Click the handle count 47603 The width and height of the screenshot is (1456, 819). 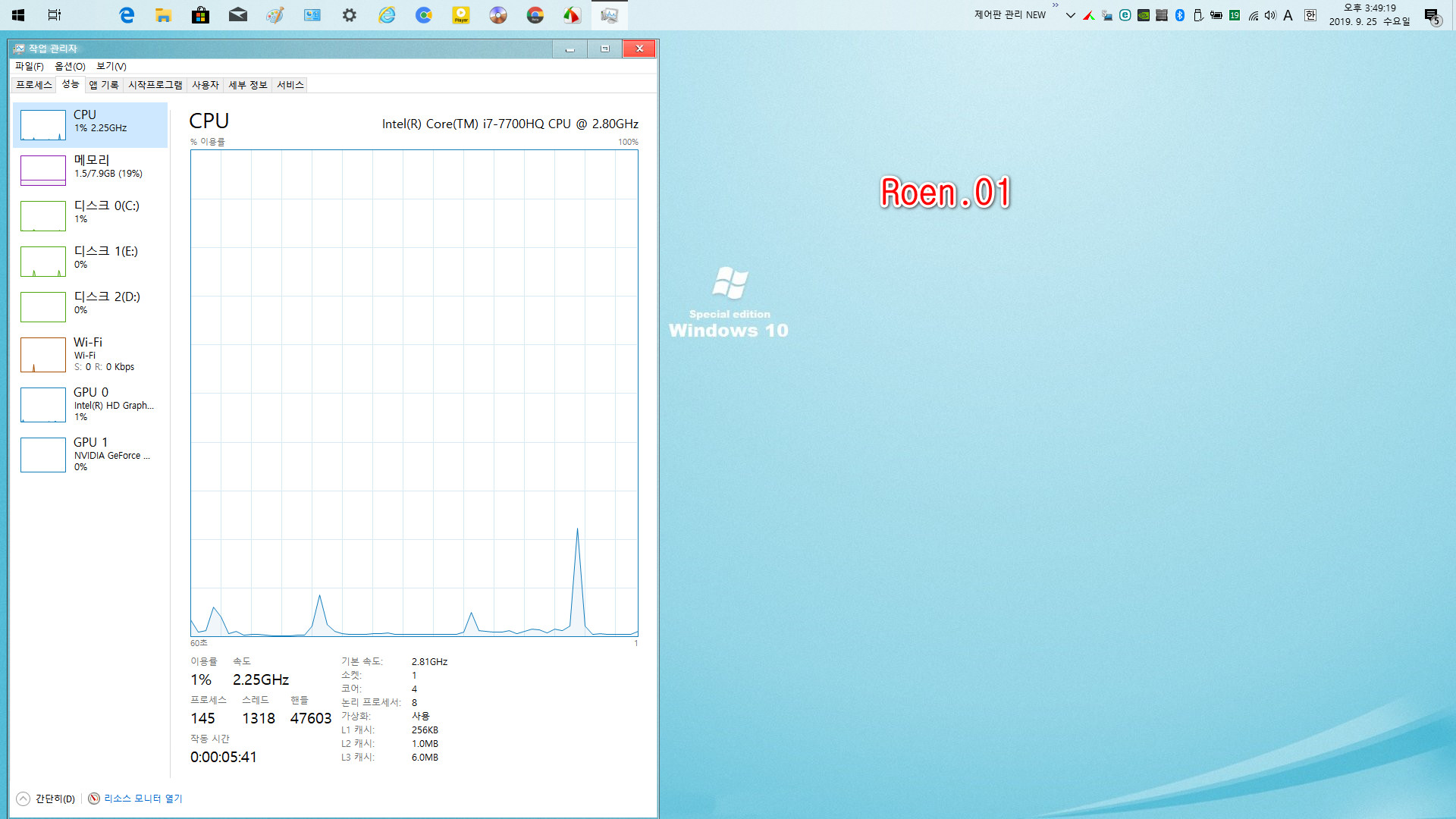click(311, 718)
